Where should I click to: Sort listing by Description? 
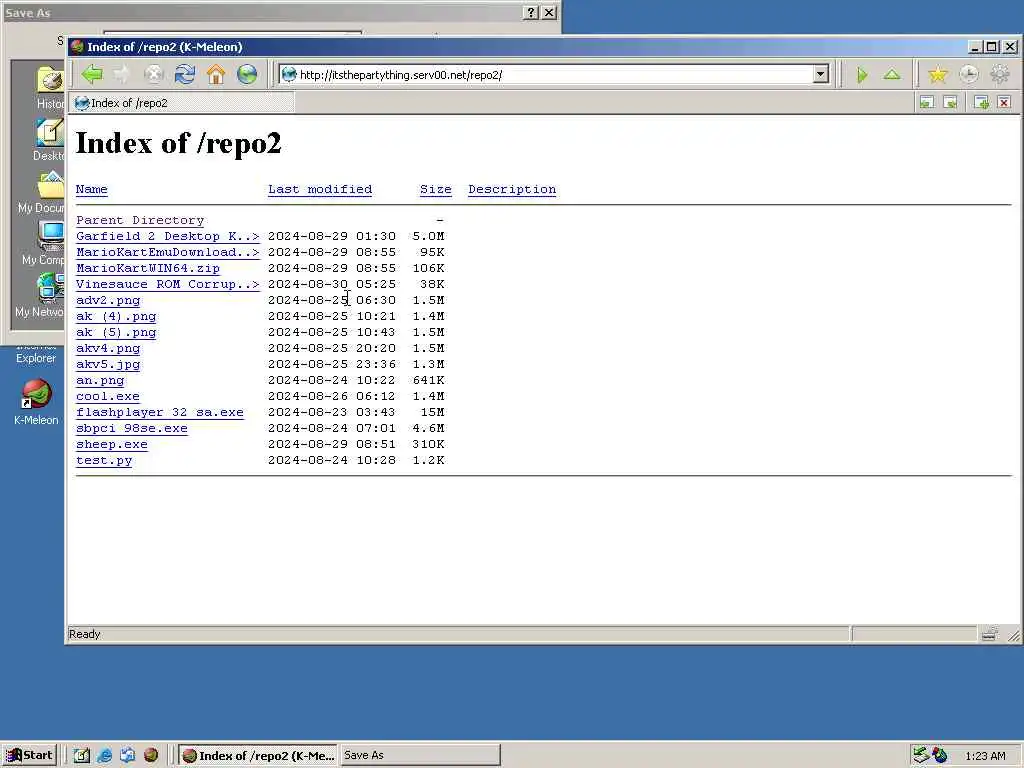[512, 189]
